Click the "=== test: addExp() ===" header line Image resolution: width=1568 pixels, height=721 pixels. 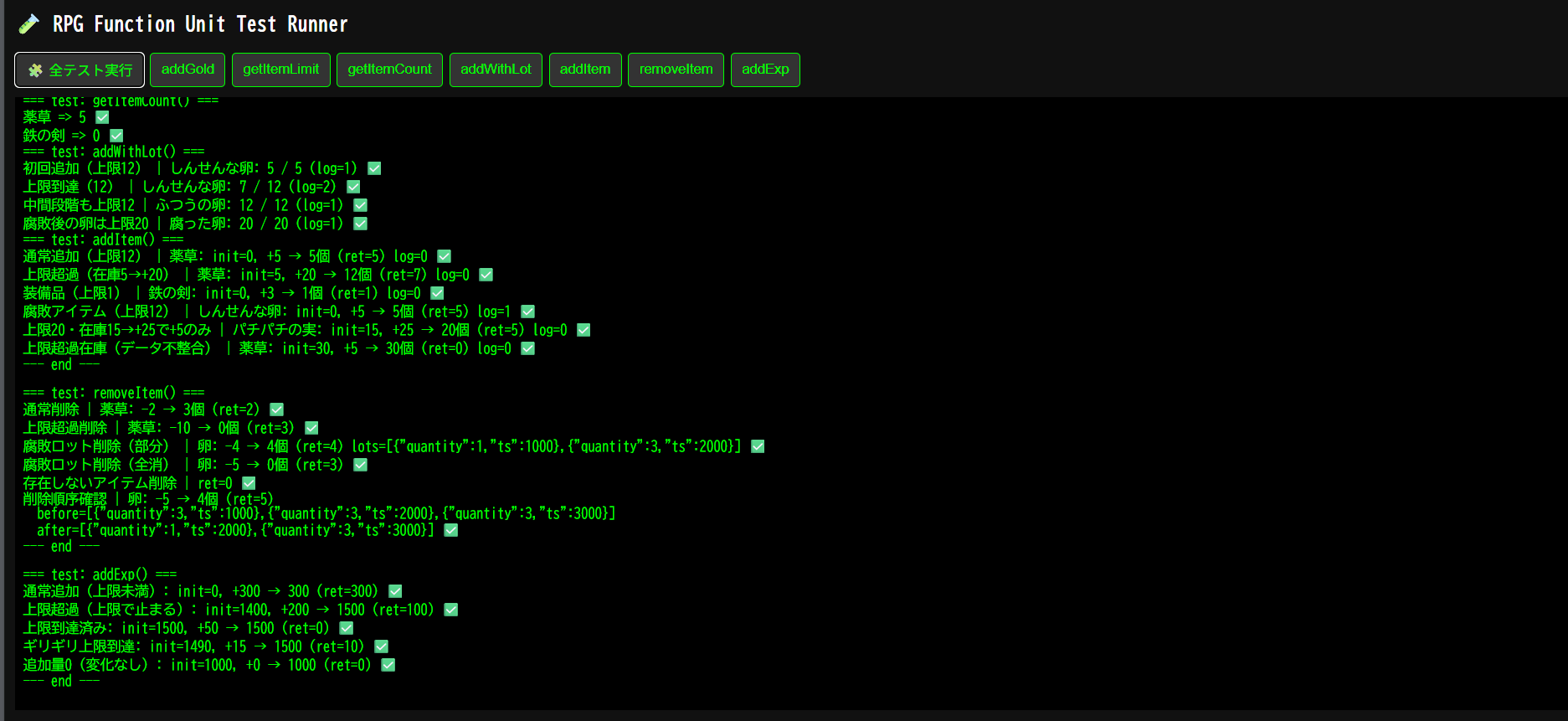[100, 574]
